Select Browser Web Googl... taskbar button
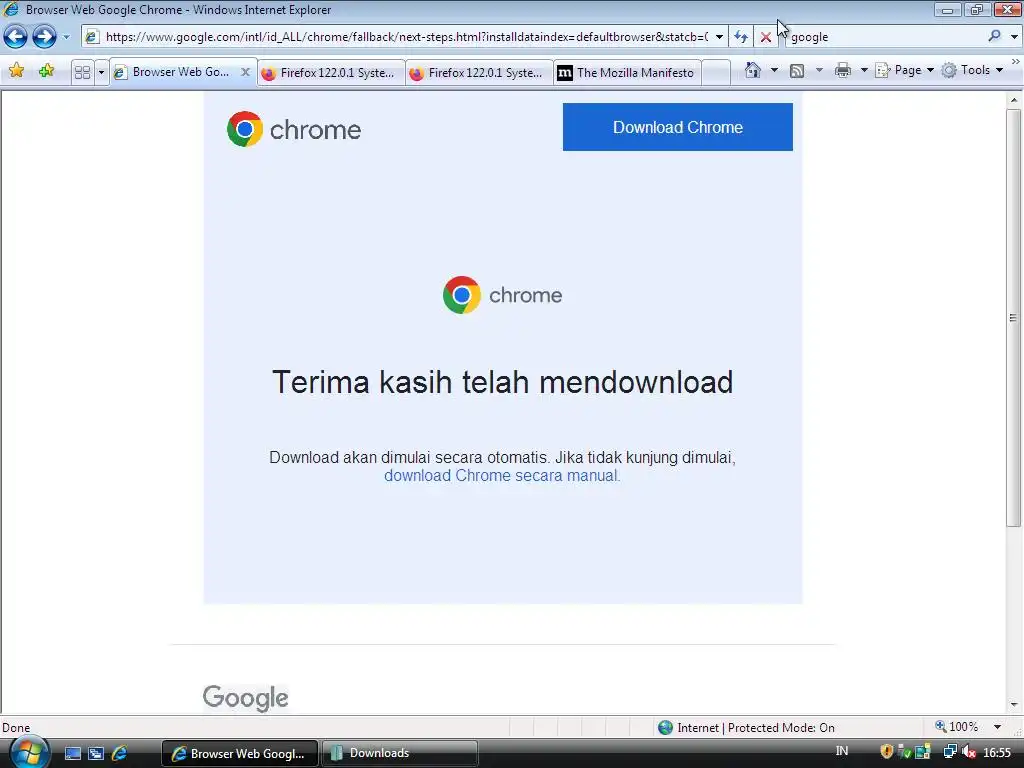This screenshot has height=768, width=1024. (x=239, y=754)
